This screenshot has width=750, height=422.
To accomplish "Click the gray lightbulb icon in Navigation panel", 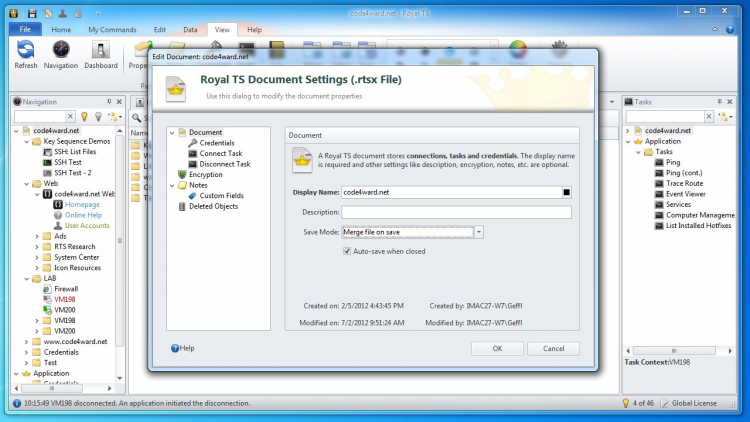I will (x=99, y=116).
